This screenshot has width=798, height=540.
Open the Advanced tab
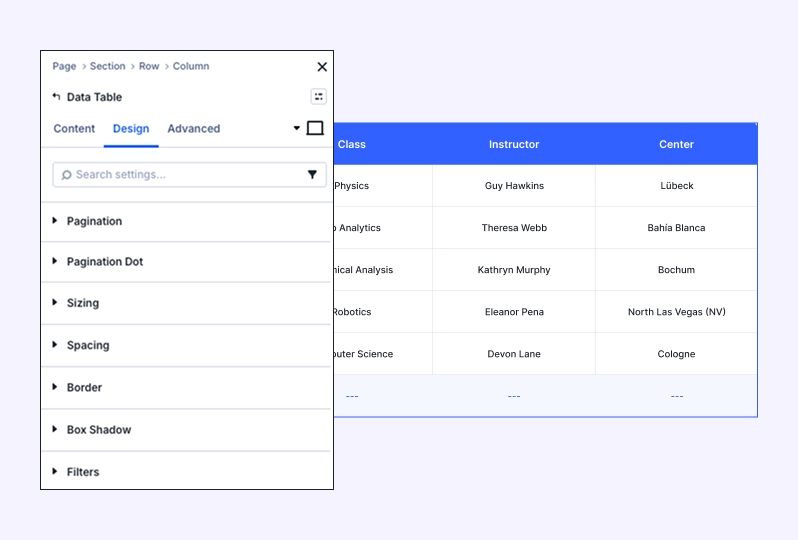click(193, 128)
